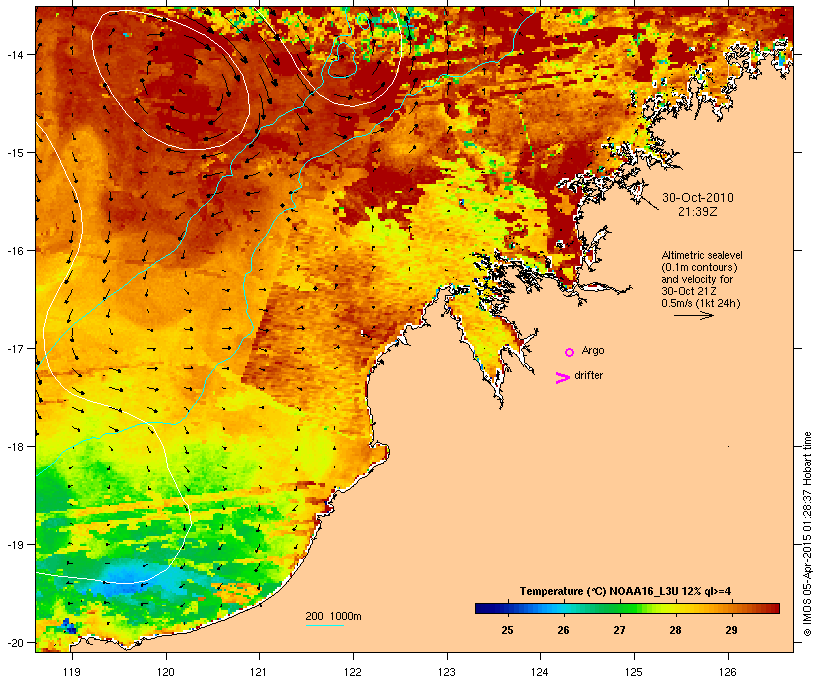Click colorbar tick label '28'
The height and width of the screenshot is (680, 820).
[x=675, y=630]
